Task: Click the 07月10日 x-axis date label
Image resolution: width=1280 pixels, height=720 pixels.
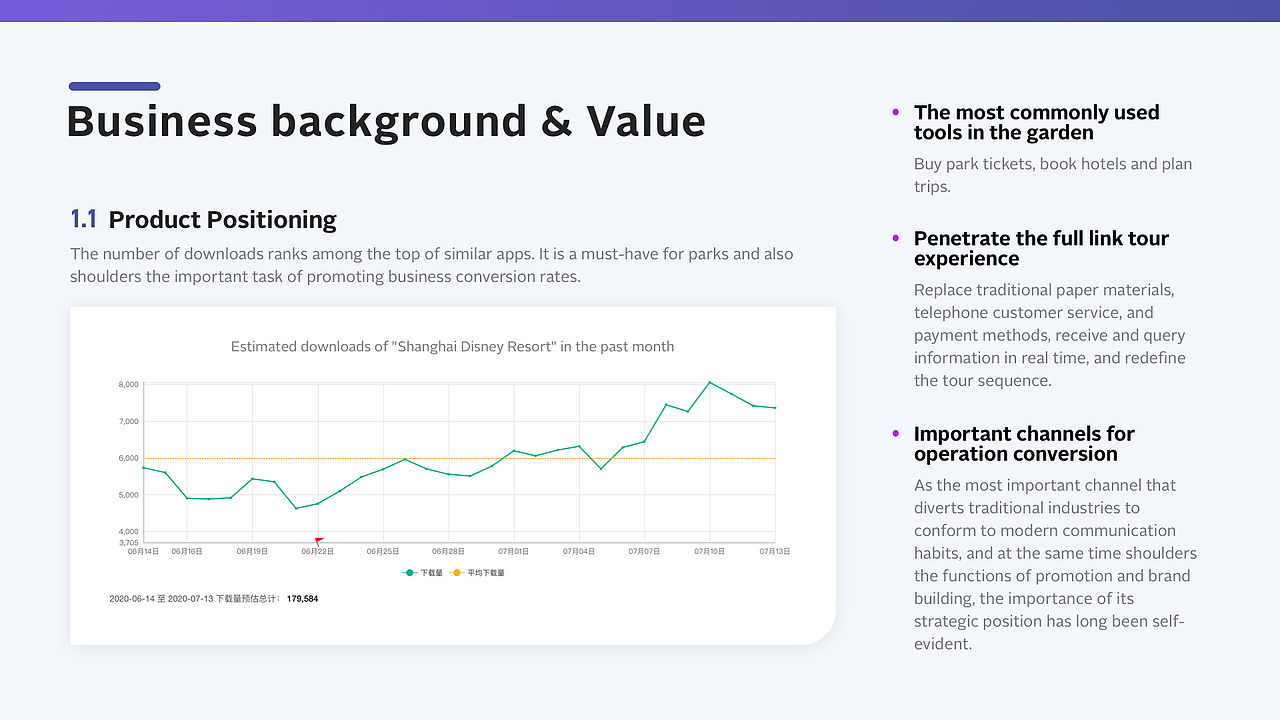Action: [709, 551]
